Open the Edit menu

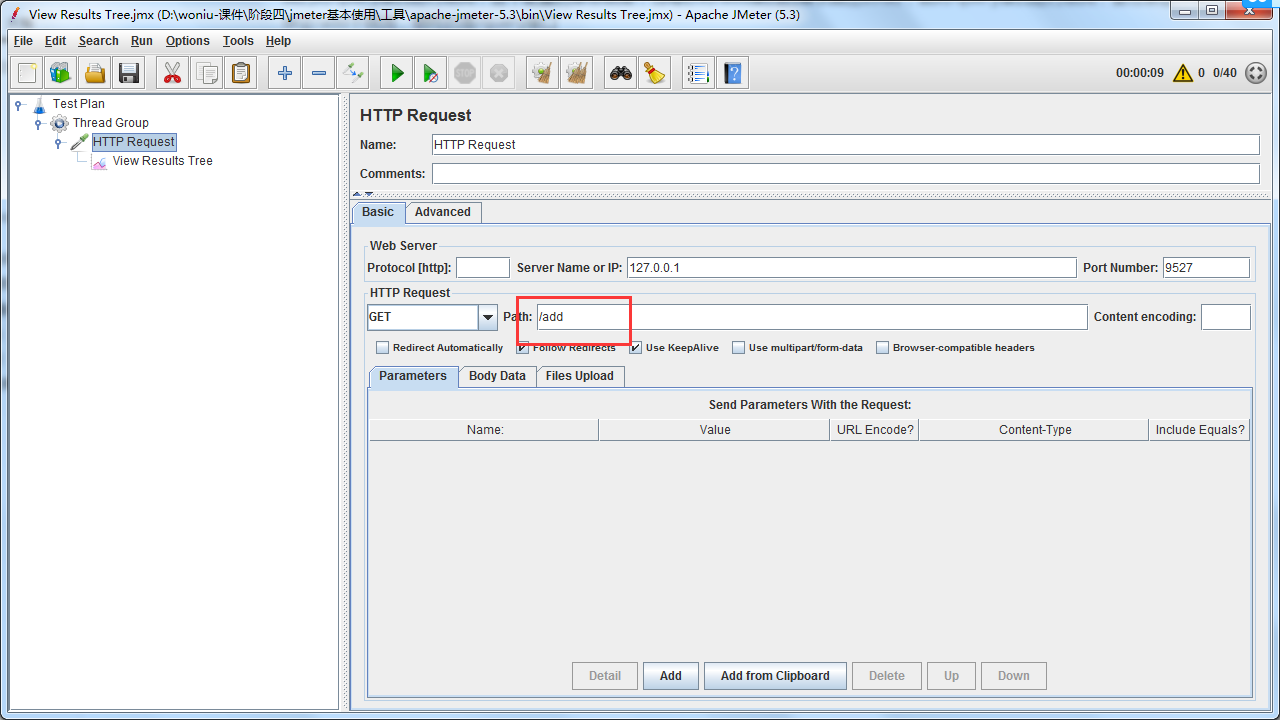click(55, 41)
